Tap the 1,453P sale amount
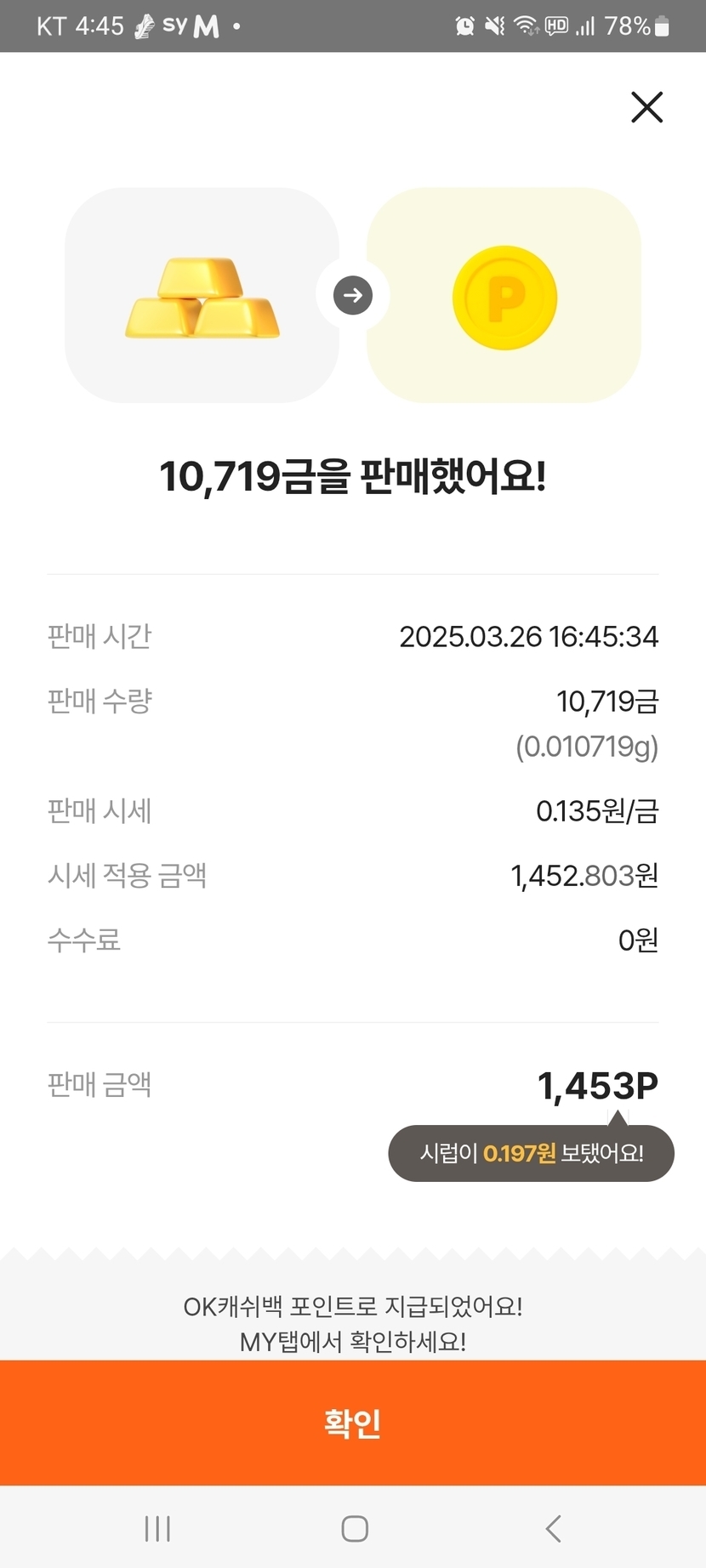706x1568 pixels. (597, 1086)
